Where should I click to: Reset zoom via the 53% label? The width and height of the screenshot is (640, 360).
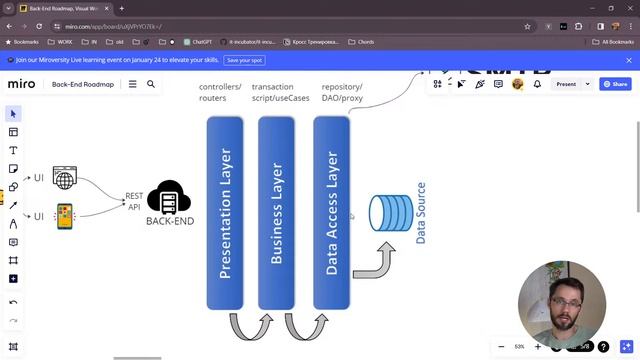pyautogui.click(x=519, y=347)
